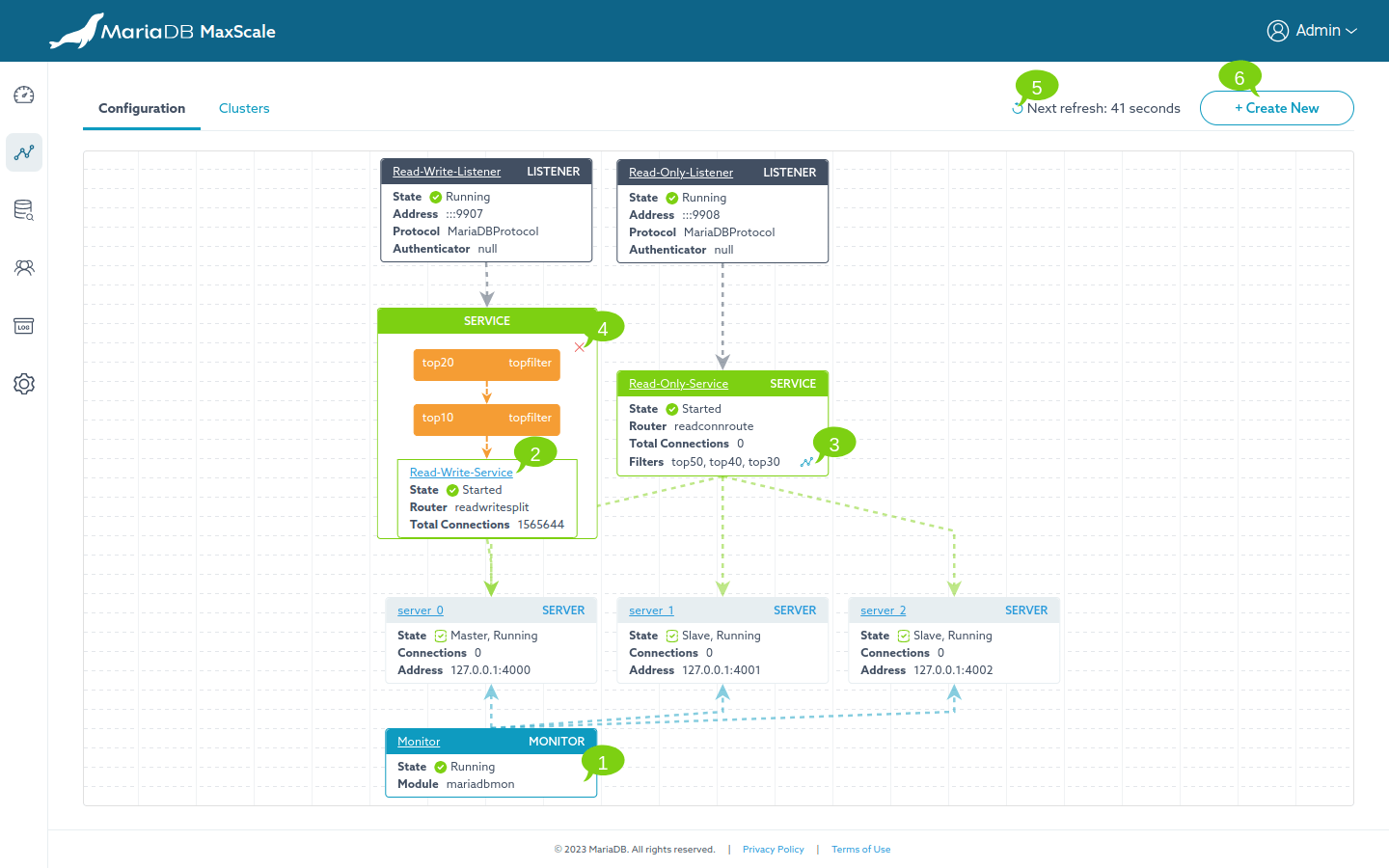Viewport: 1389px width, 868px height.
Task: Click the Slave status icon of server_1
Action: tap(672, 636)
